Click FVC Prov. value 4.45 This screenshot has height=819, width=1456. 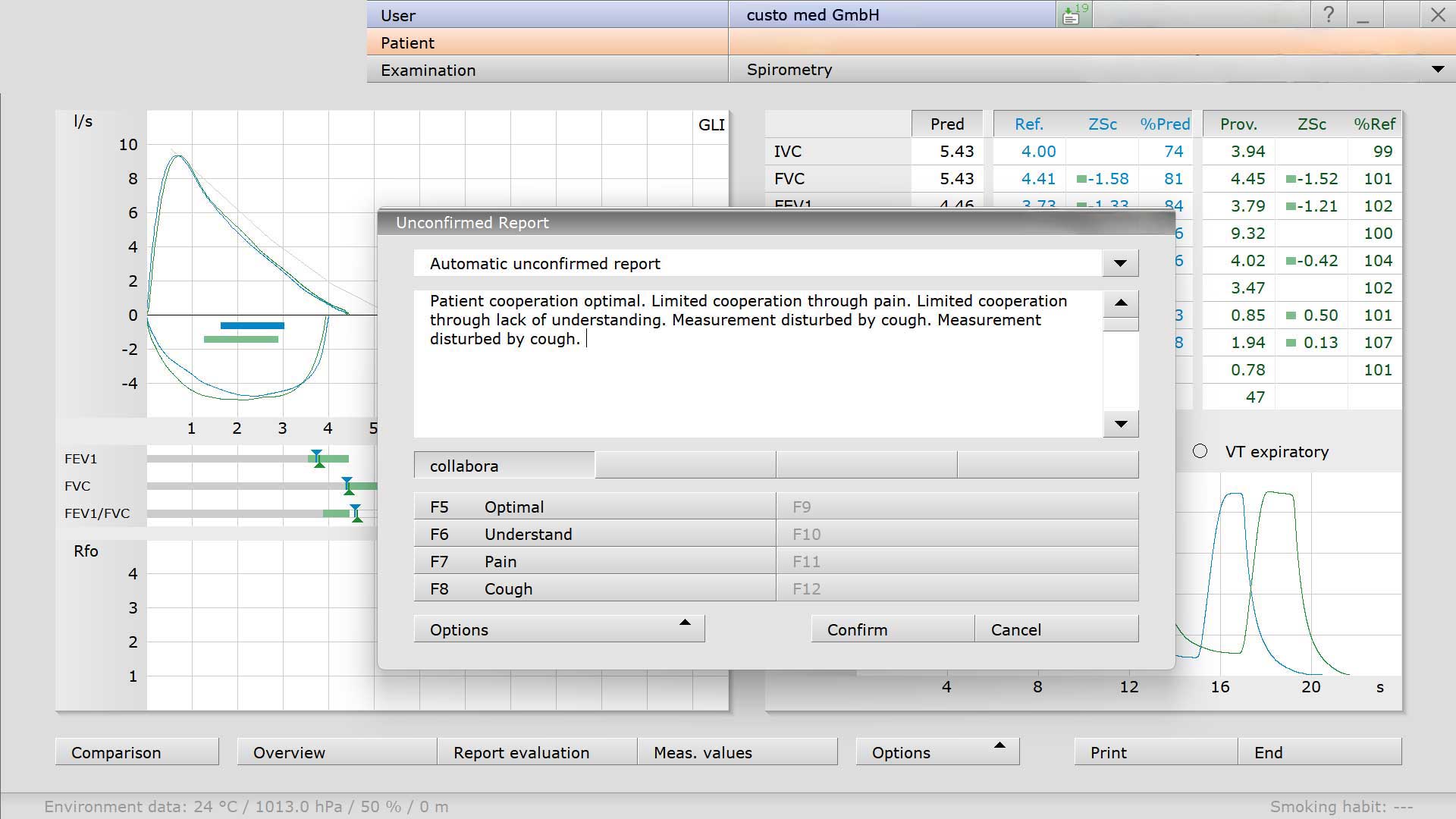[x=1247, y=178]
